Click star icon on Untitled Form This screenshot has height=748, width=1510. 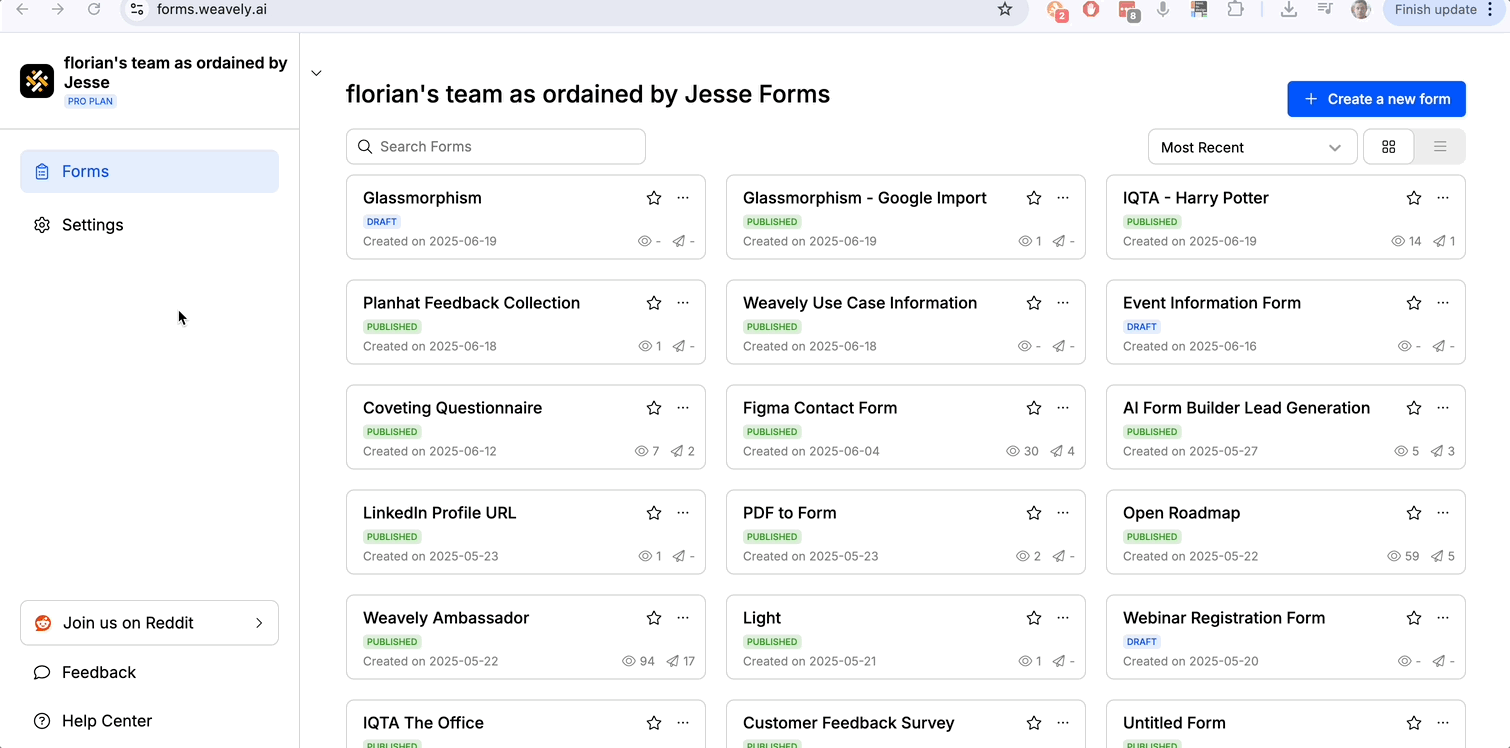coord(1414,723)
